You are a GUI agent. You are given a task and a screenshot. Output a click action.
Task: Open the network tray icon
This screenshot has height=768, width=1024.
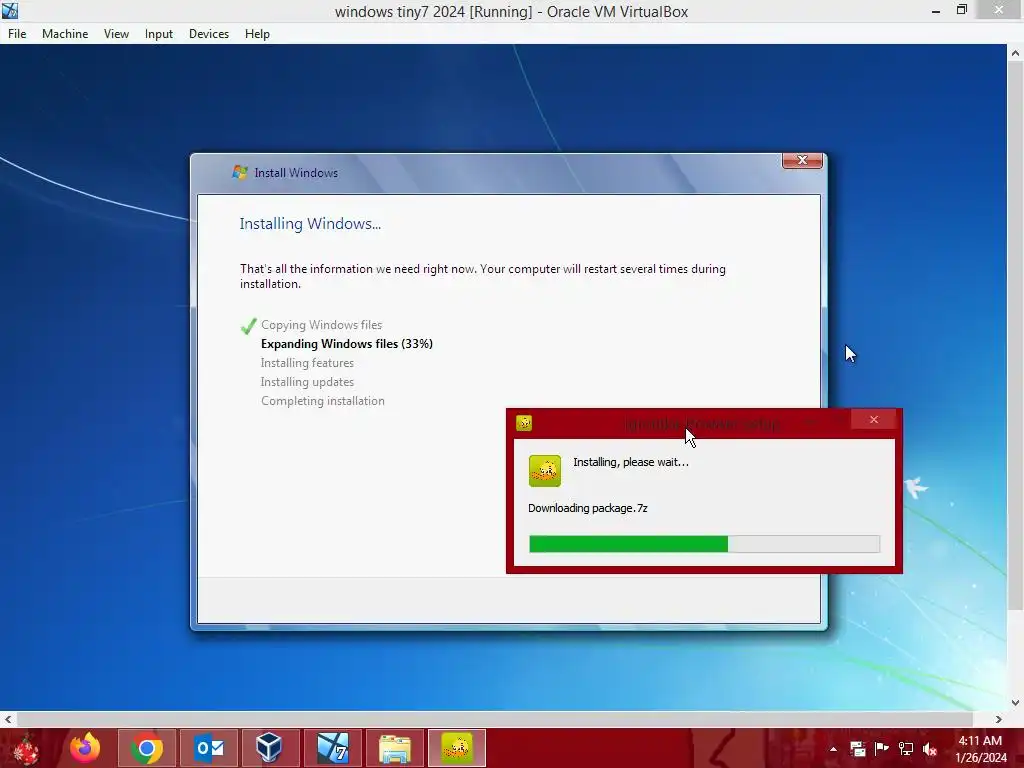(x=906, y=749)
